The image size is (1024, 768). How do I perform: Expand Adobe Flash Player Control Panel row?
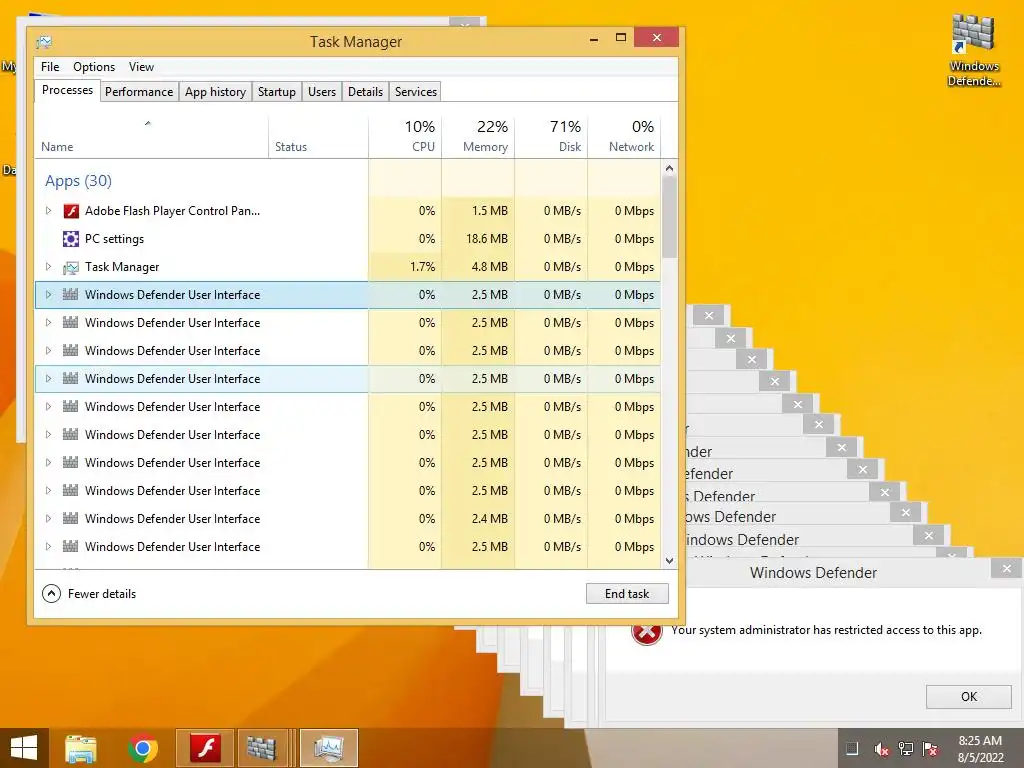click(48, 211)
